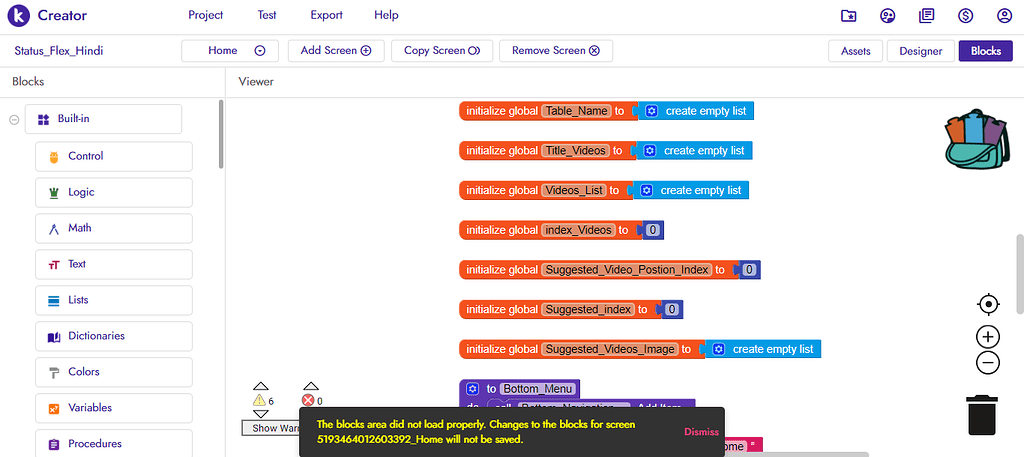1024x457 pixels.
Task: Open the Test menu
Action: pos(267,15)
